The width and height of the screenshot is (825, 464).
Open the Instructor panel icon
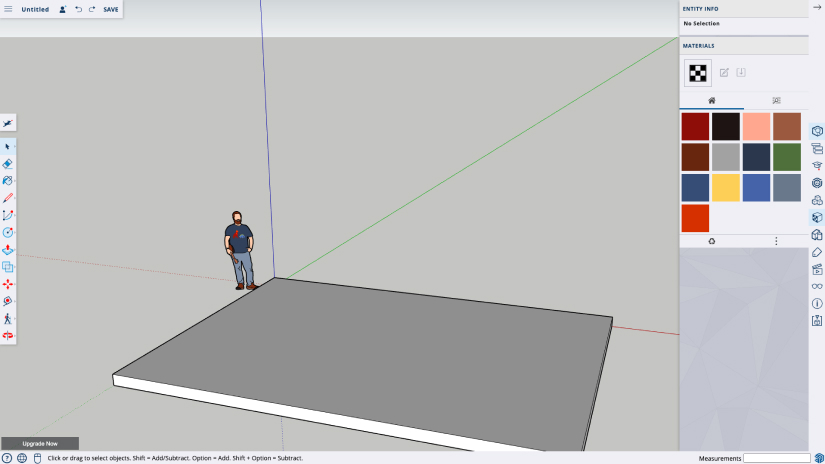pyautogui.click(x=817, y=166)
